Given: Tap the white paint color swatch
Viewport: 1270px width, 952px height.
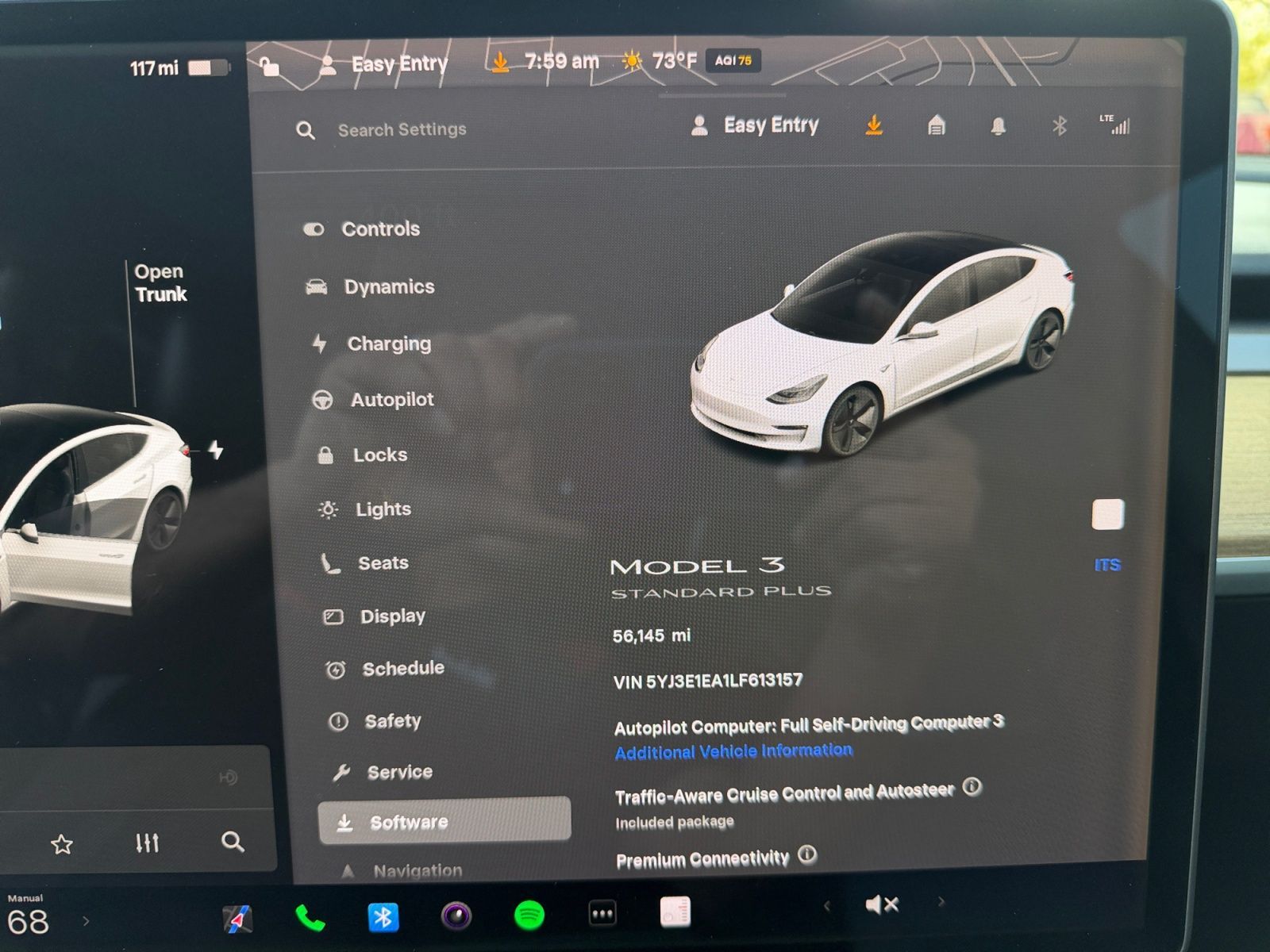Looking at the screenshot, I should [x=1107, y=514].
